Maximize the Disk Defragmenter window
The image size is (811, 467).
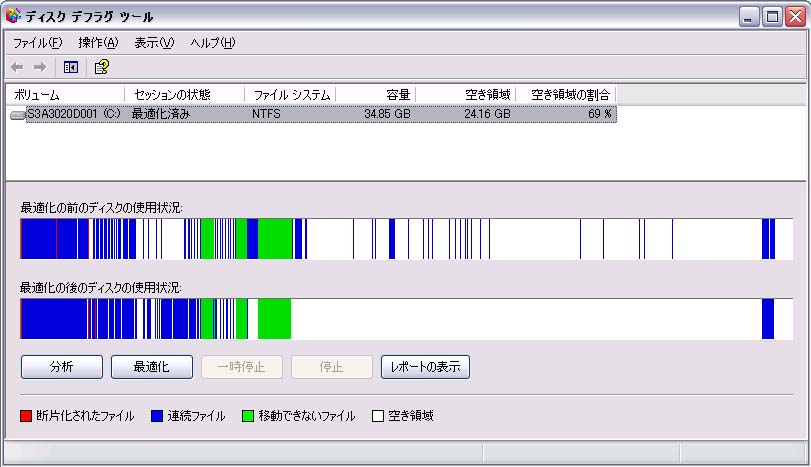(x=772, y=17)
